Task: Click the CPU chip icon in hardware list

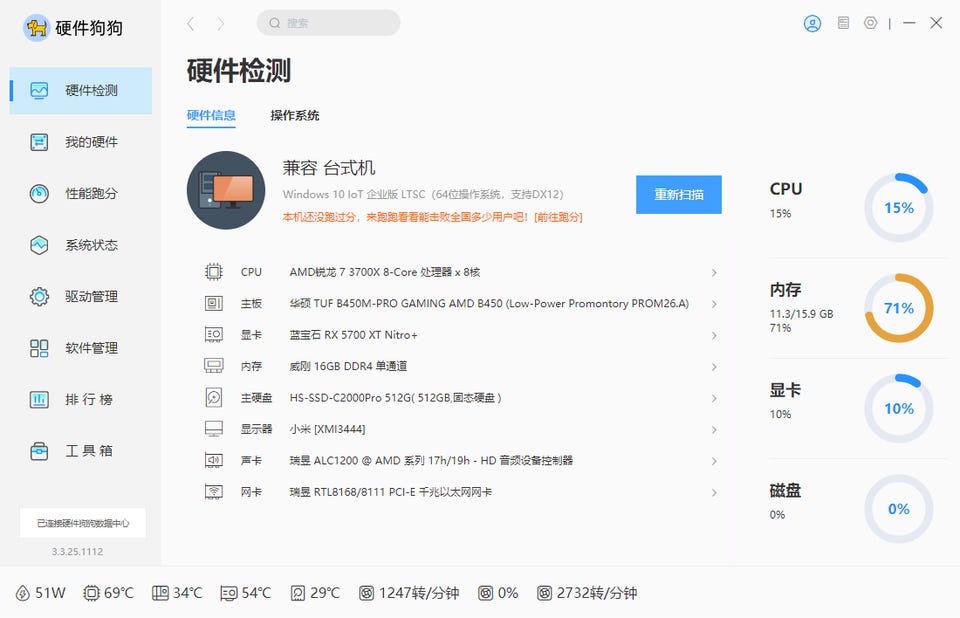Action: [x=214, y=271]
